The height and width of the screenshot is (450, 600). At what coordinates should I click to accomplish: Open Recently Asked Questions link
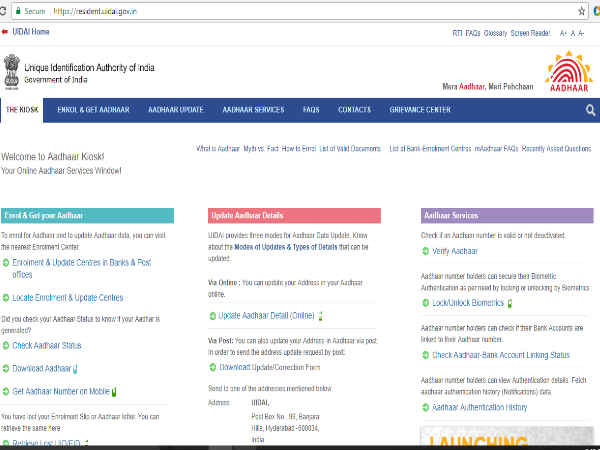[556, 148]
